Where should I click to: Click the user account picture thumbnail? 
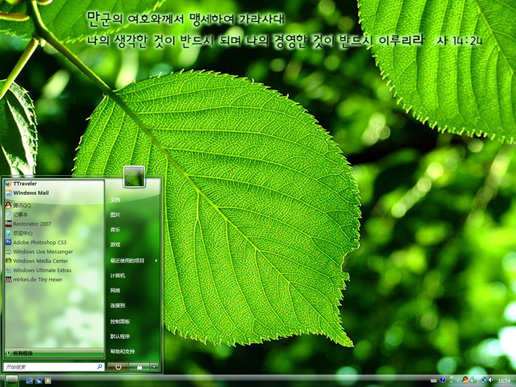coord(134,177)
